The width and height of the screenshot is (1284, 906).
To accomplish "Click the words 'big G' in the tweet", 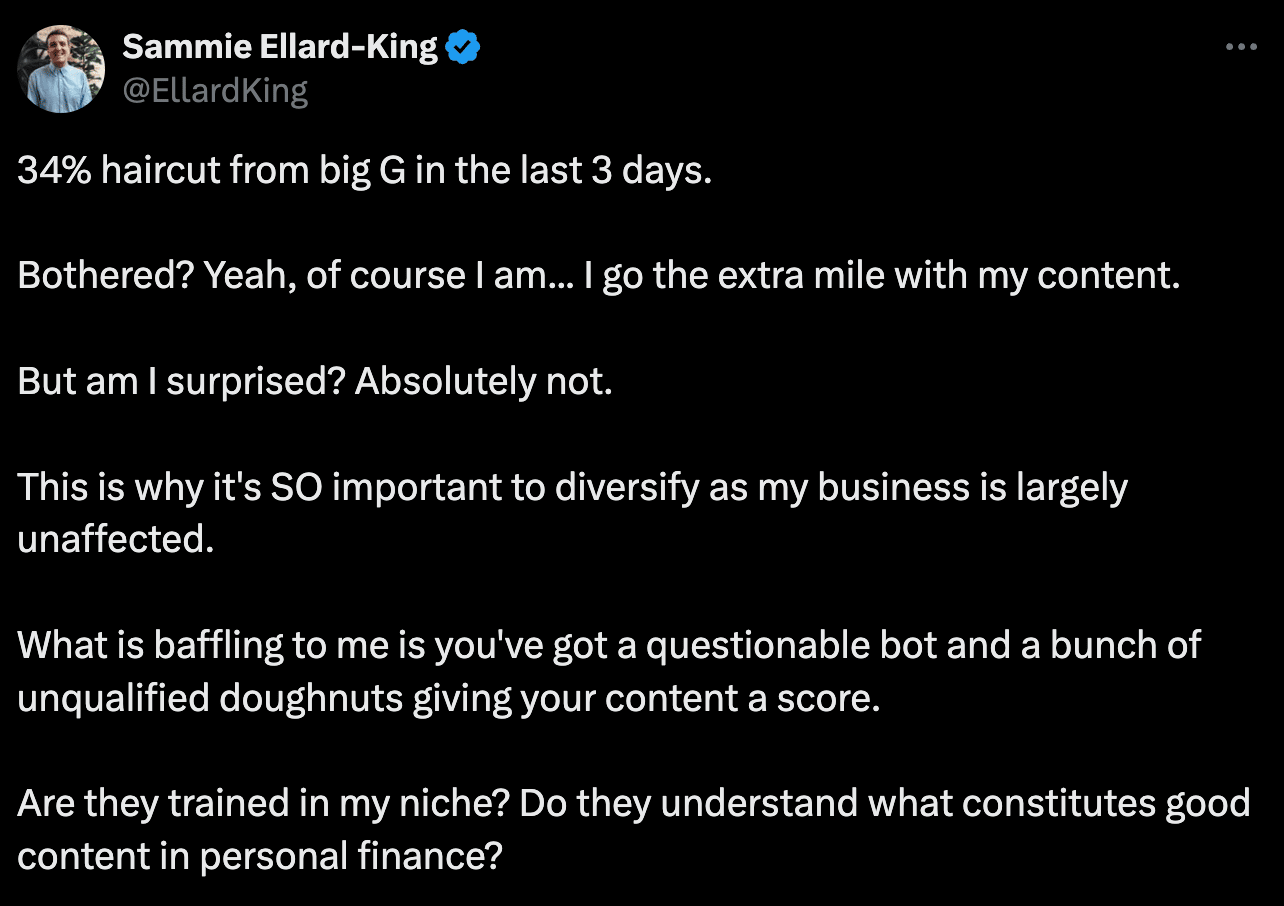I will 363,172.
